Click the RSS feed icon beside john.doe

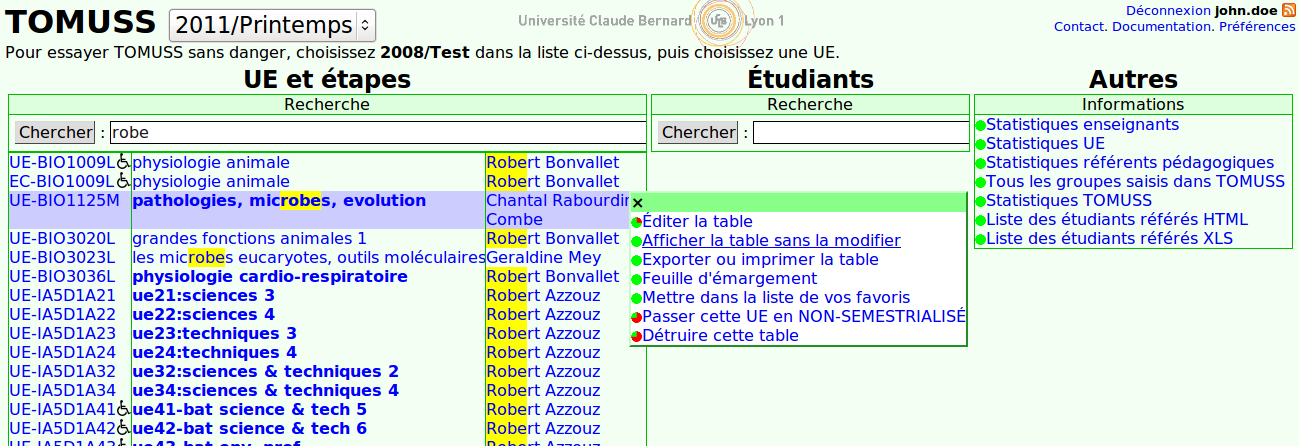1288,10
